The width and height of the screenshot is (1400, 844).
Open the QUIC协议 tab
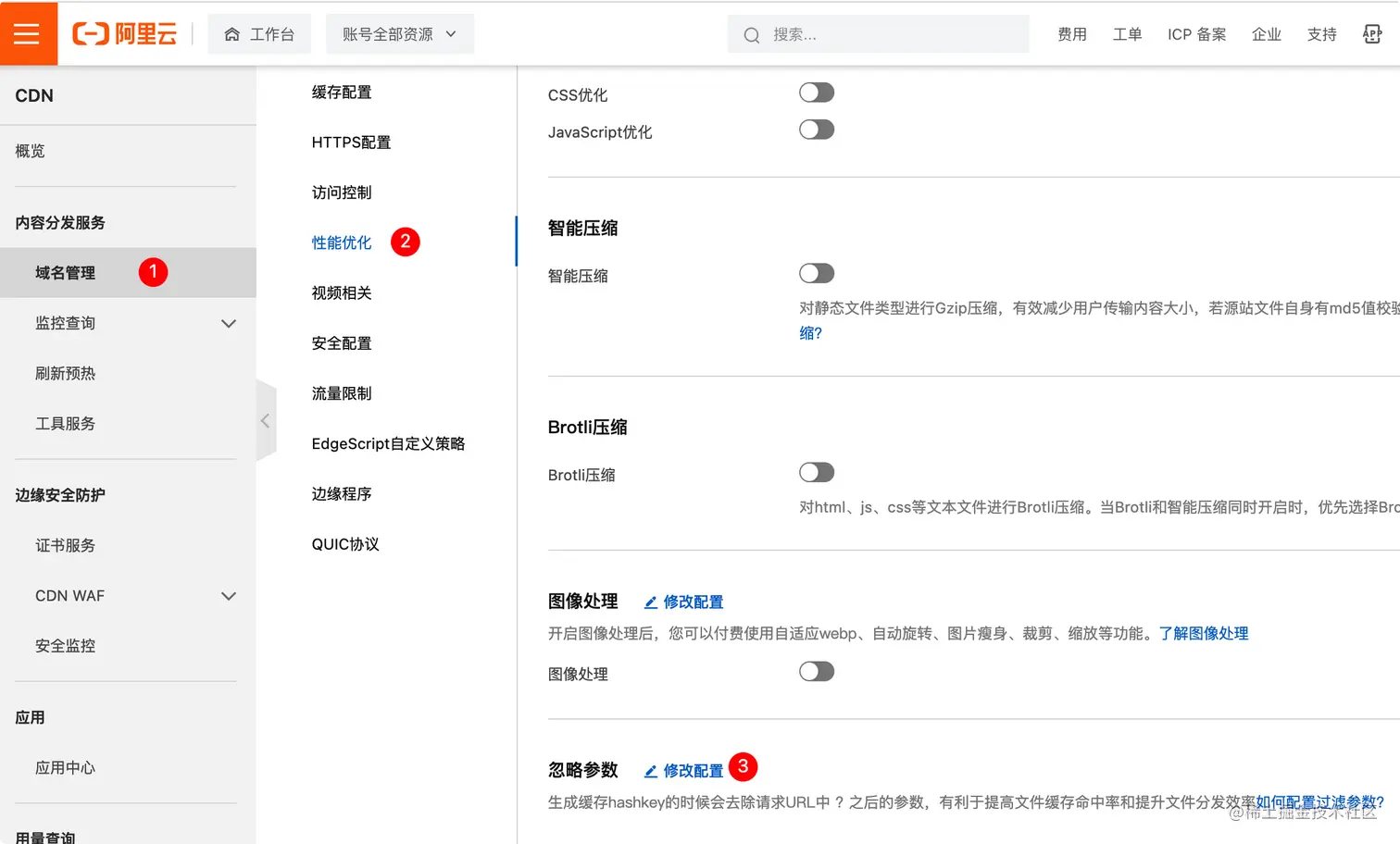(345, 544)
